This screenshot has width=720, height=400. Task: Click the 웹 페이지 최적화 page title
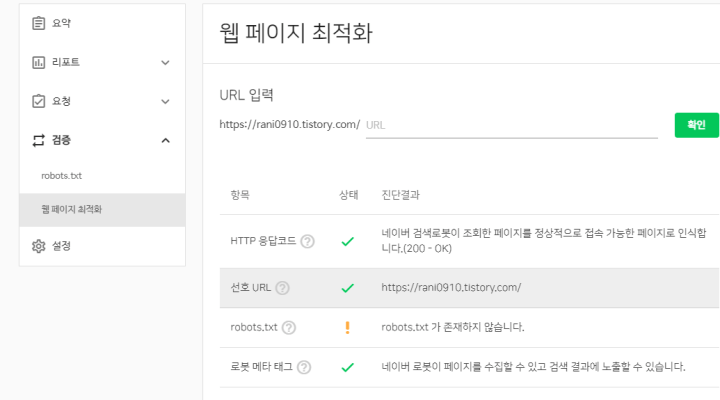(296, 33)
